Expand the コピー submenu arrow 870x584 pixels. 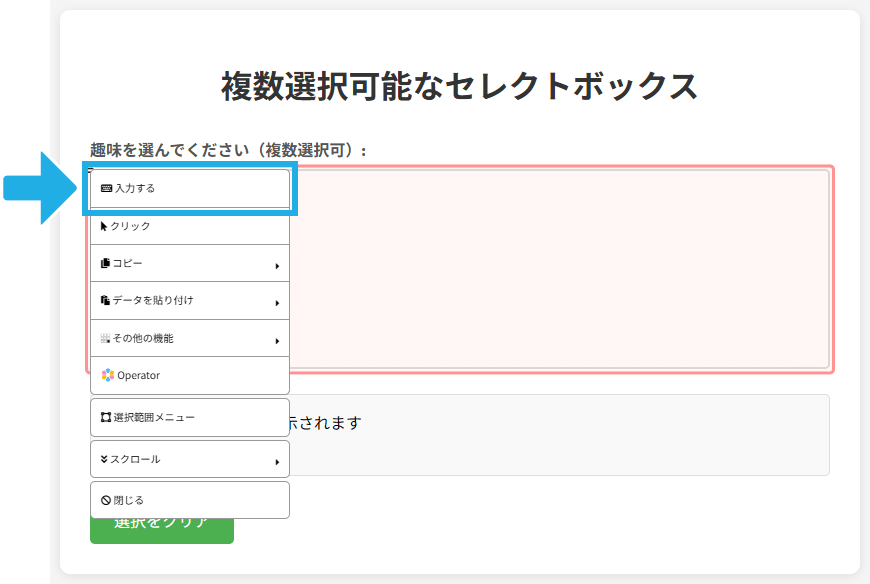point(276,266)
